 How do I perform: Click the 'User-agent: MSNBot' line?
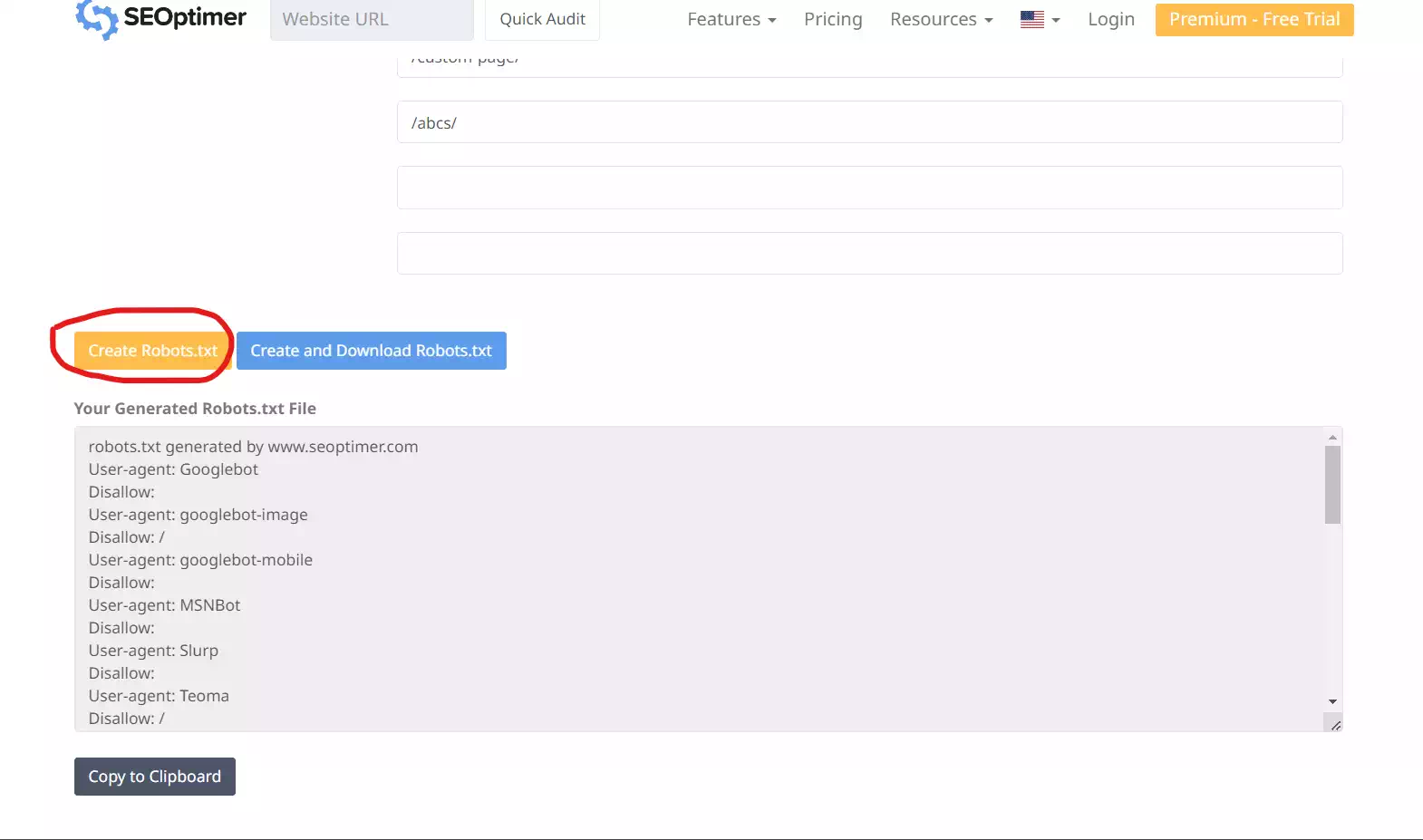pos(164,605)
